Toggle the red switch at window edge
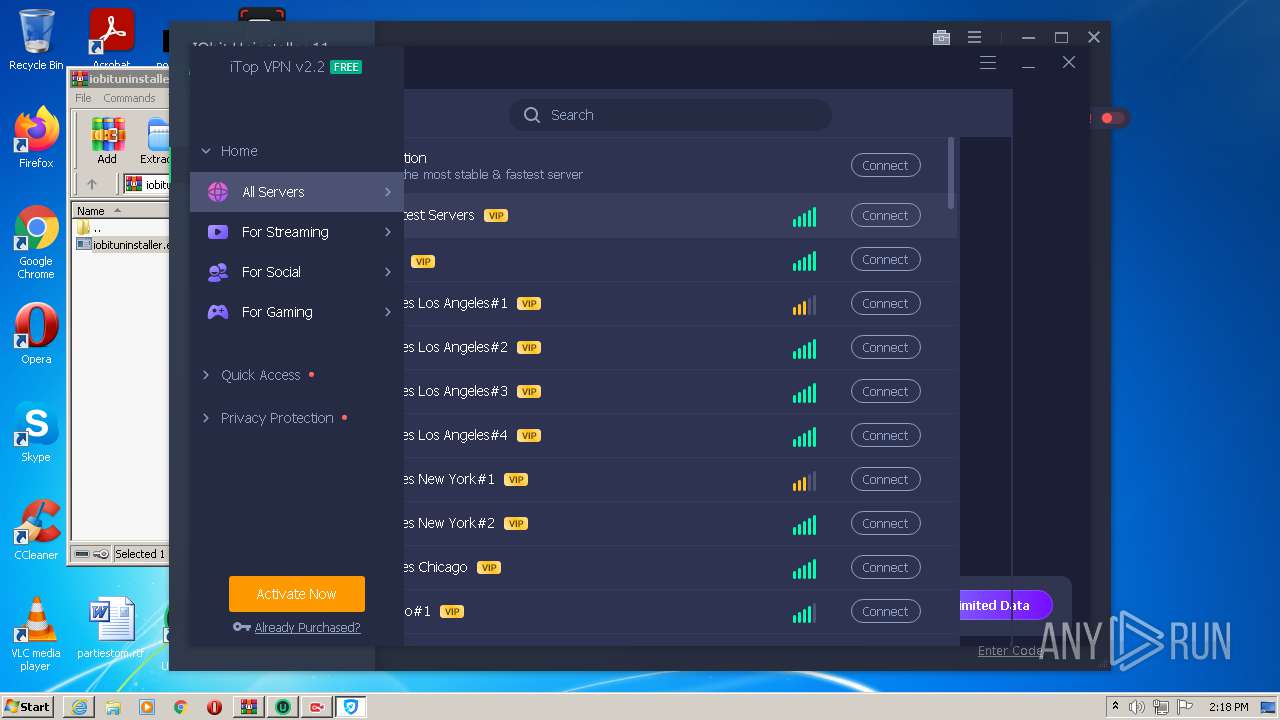The height and width of the screenshot is (720, 1280). pyautogui.click(x=1113, y=118)
